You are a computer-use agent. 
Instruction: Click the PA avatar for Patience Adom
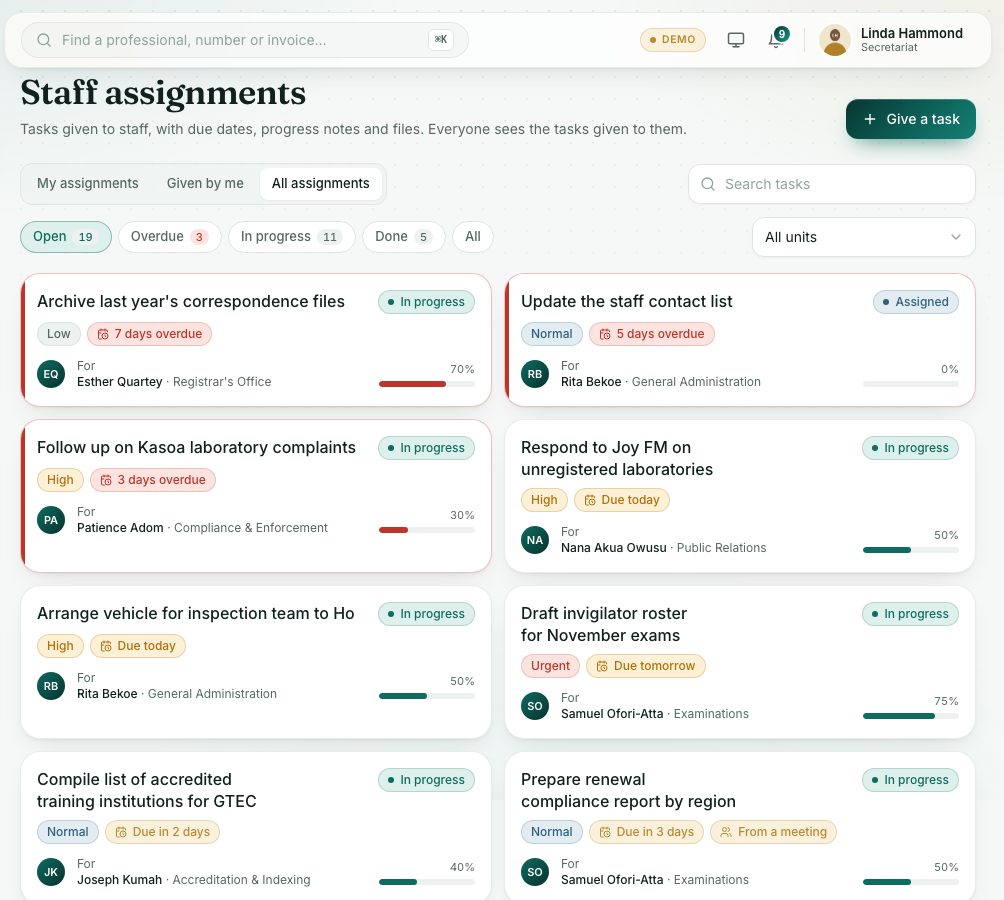[x=51, y=520]
